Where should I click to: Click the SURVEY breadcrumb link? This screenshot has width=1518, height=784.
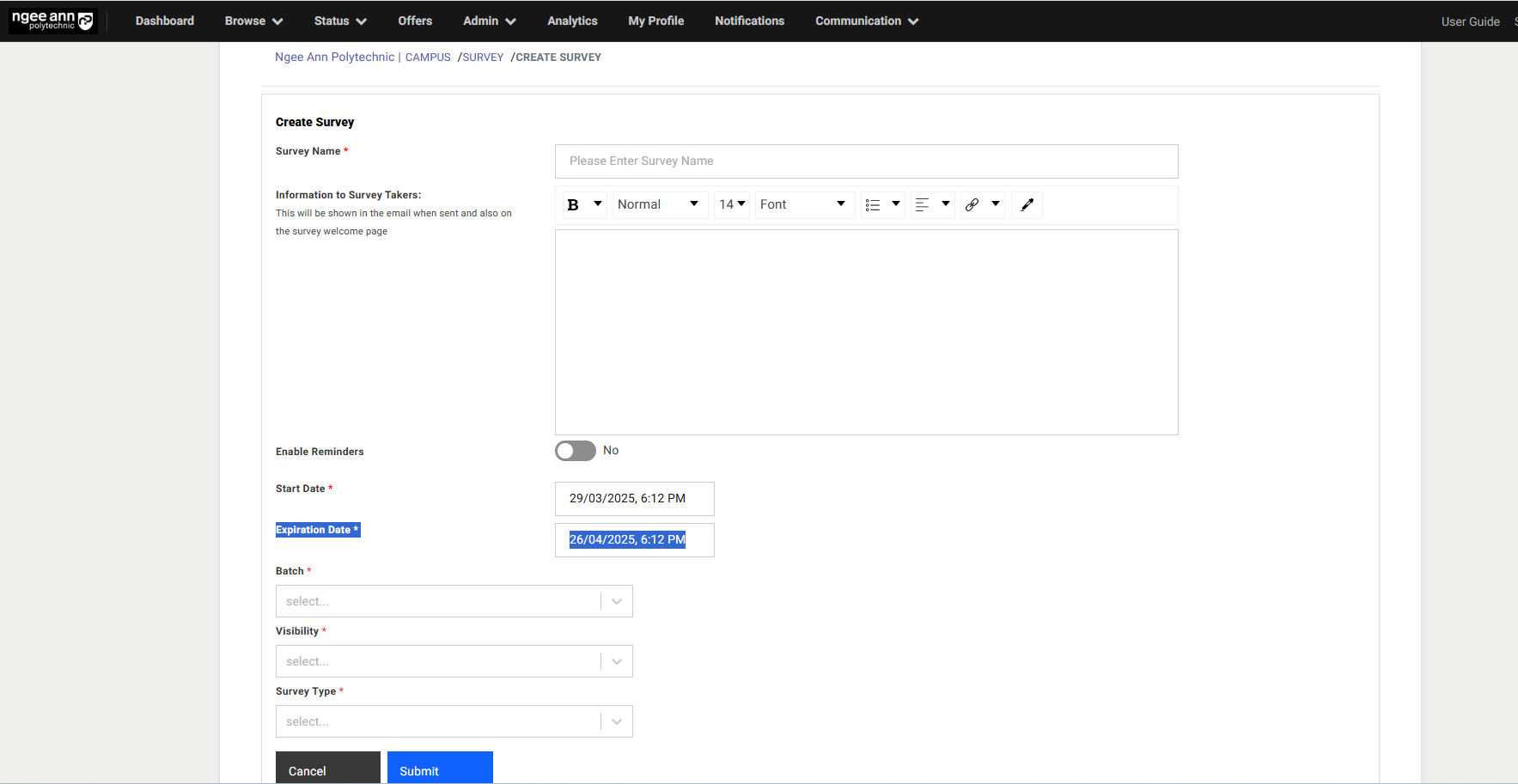pyautogui.click(x=483, y=58)
